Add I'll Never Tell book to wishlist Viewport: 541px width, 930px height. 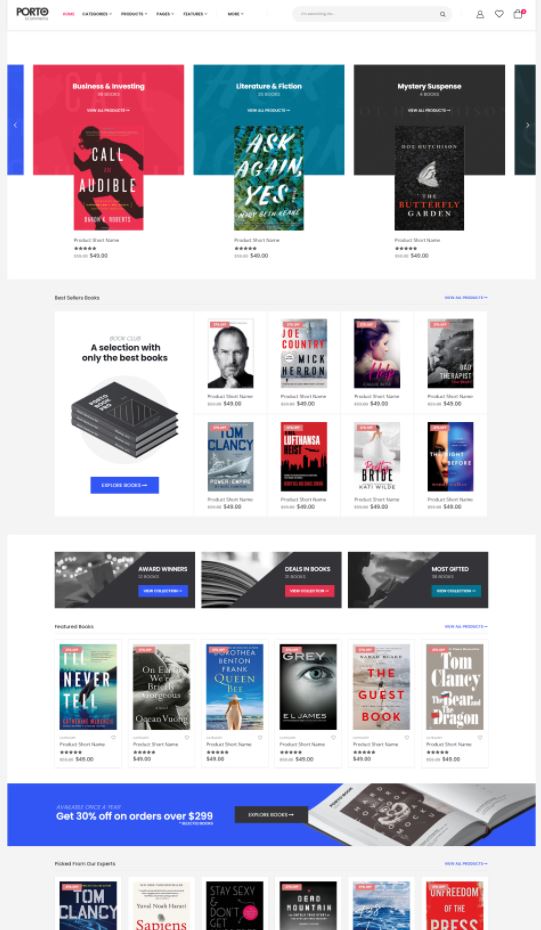113,738
